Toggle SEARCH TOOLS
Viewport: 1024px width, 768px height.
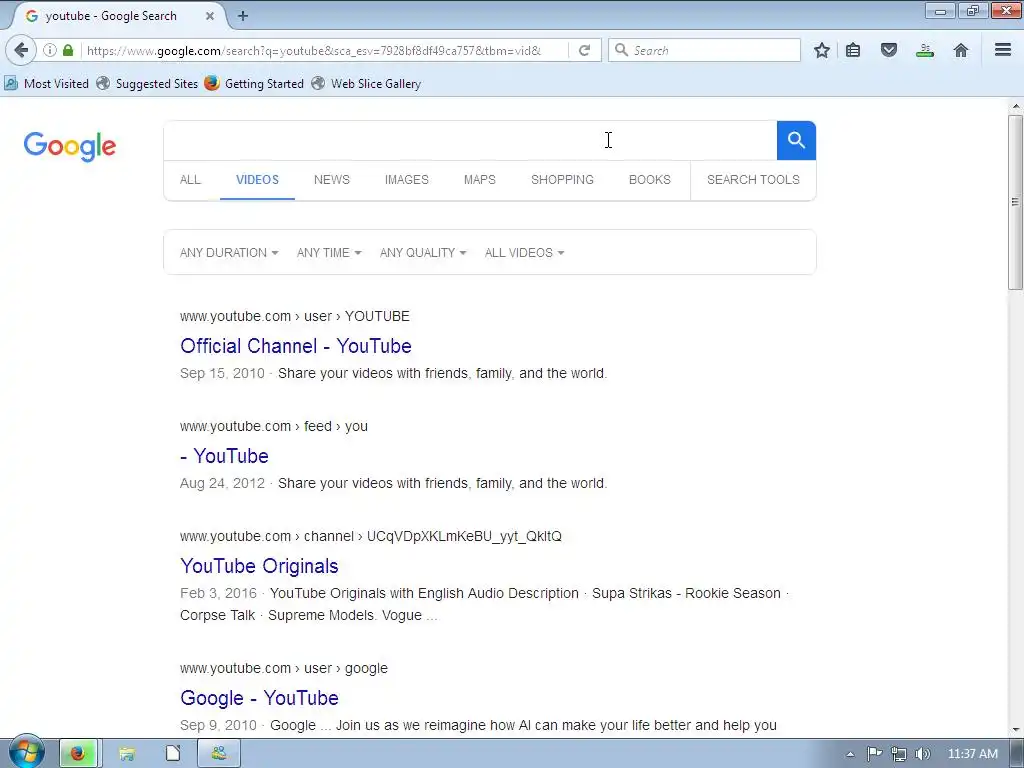(753, 180)
